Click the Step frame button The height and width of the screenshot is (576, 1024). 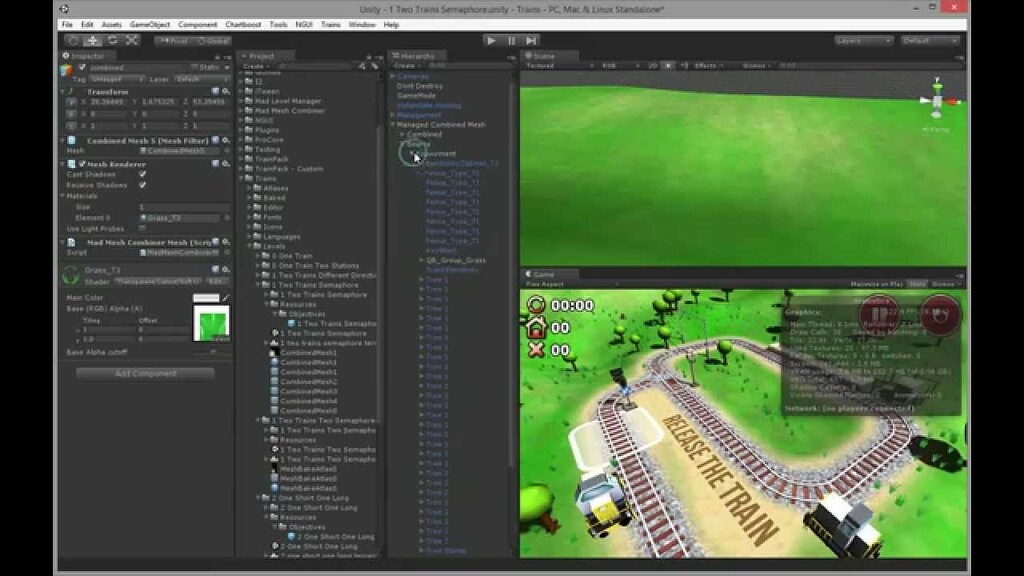tap(529, 41)
